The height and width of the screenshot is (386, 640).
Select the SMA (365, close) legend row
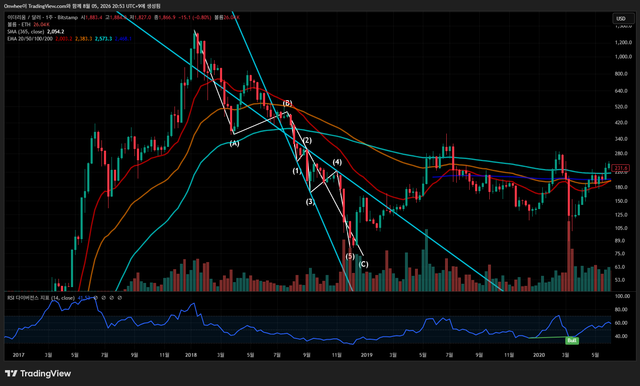point(36,31)
